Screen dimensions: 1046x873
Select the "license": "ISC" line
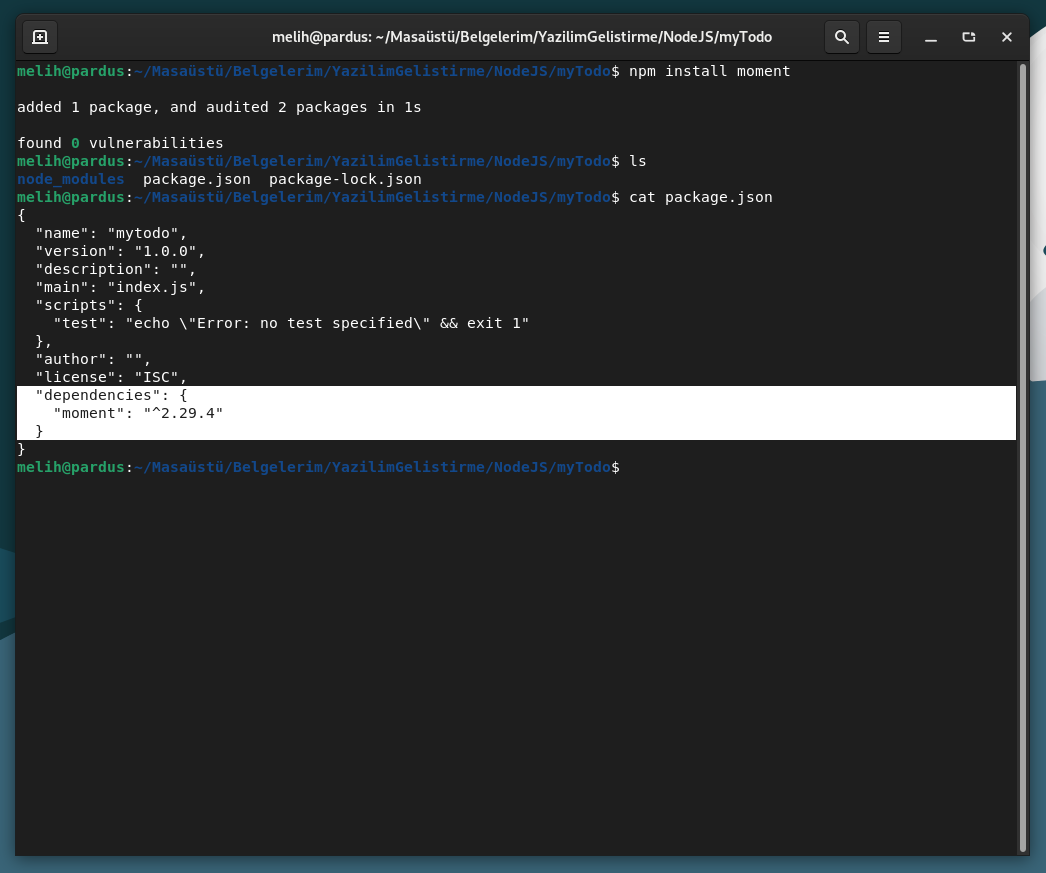pos(111,377)
